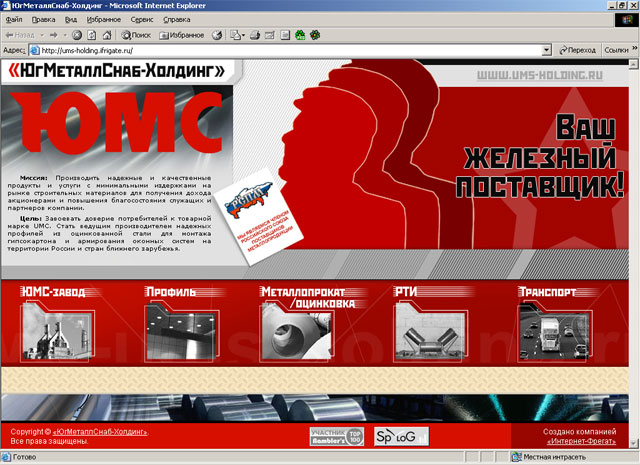This screenshot has height=465, width=640.
Task: Click the Back (Назад) arrow button
Action: click(x=20, y=35)
